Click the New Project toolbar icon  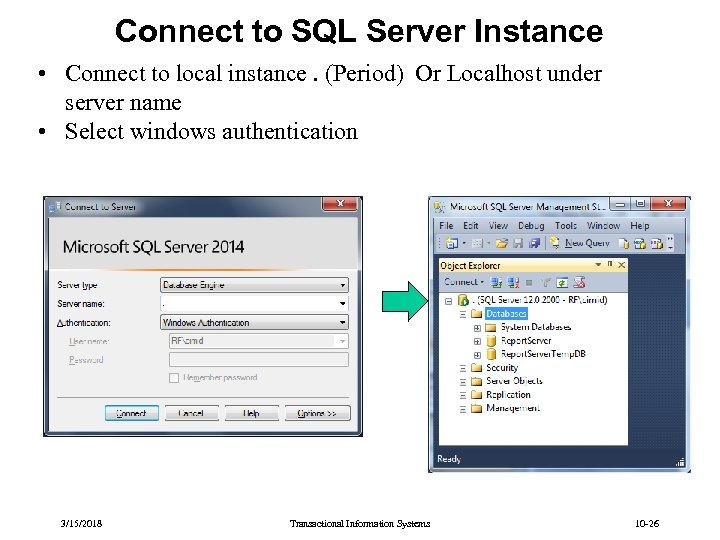point(452,243)
